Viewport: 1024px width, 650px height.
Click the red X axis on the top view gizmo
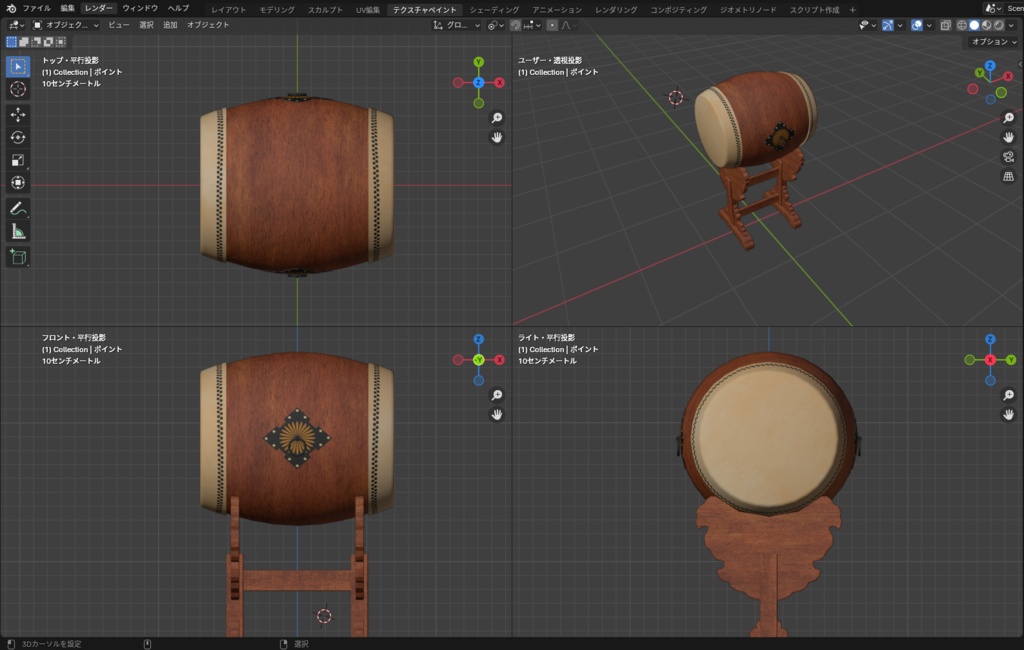500,82
